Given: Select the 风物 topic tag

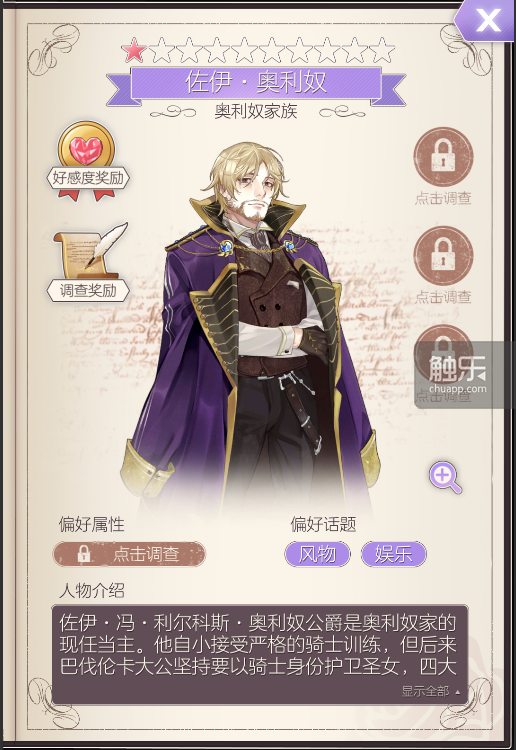Looking at the screenshot, I should click(x=318, y=554).
